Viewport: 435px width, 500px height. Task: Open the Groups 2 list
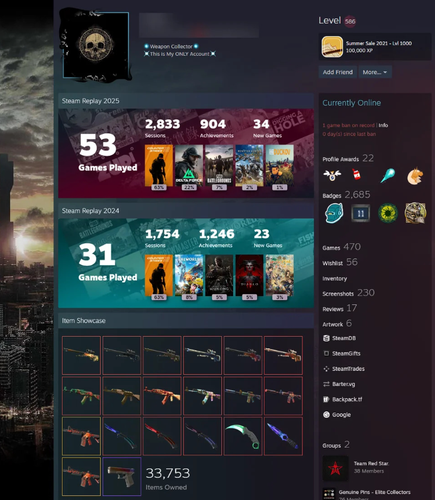(x=336, y=445)
